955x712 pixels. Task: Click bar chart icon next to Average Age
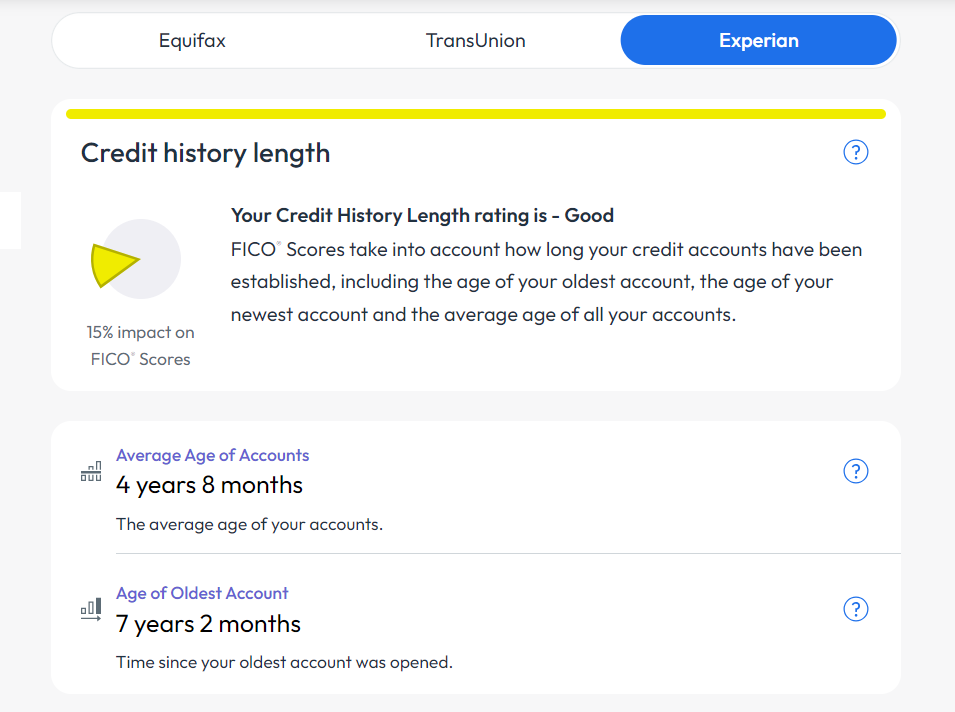coord(91,472)
